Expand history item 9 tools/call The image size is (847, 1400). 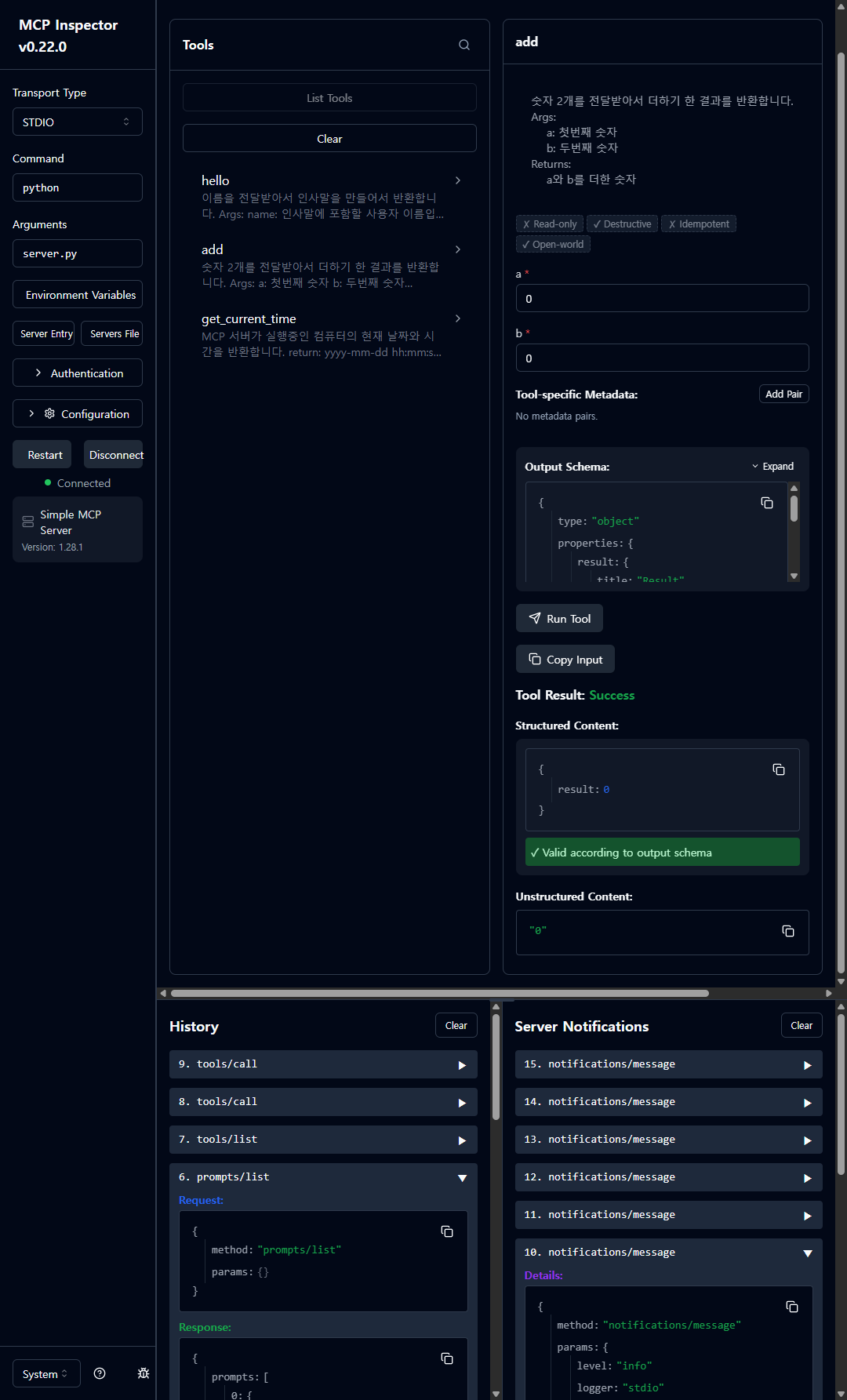click(323, 1064)
